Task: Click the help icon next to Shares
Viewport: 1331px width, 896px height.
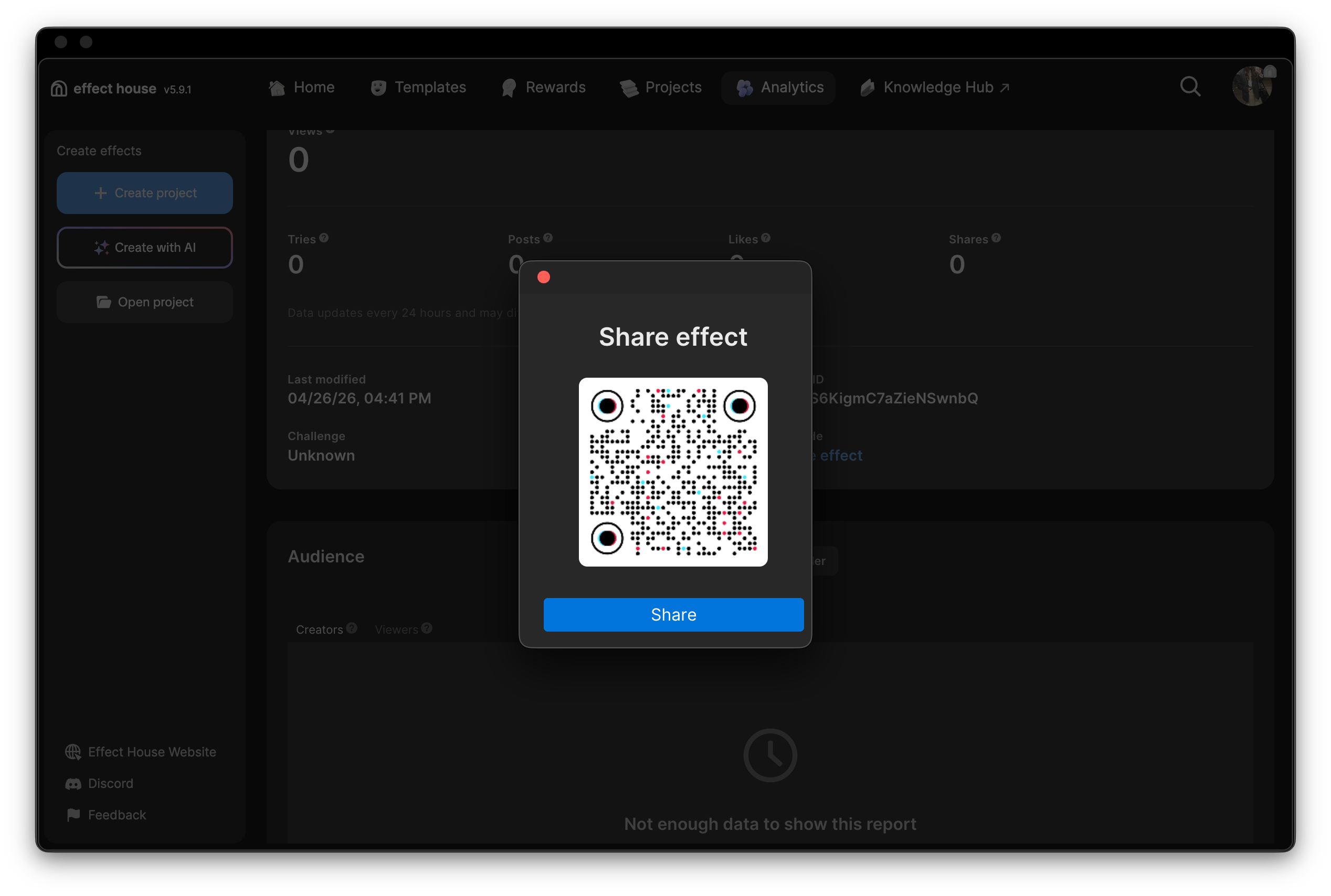Action: [x=997, y=238]
